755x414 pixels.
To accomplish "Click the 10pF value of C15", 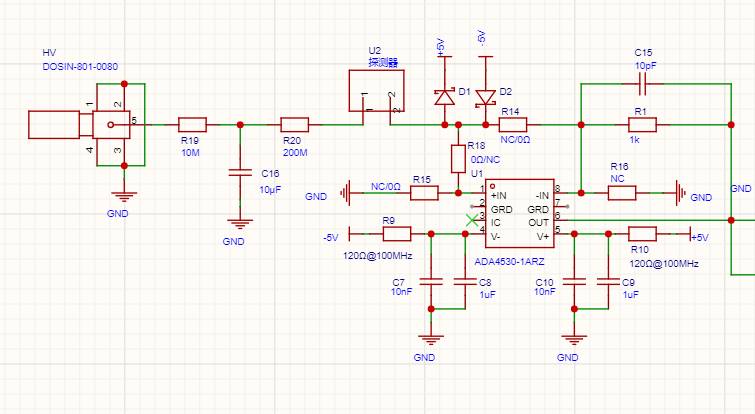I will [646, 66].
